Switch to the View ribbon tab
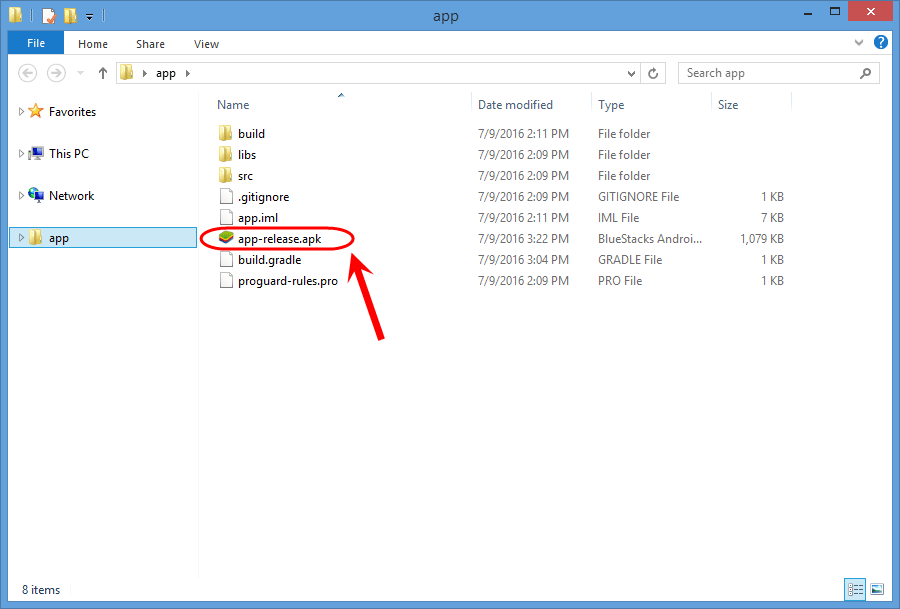 click(206, 44)
